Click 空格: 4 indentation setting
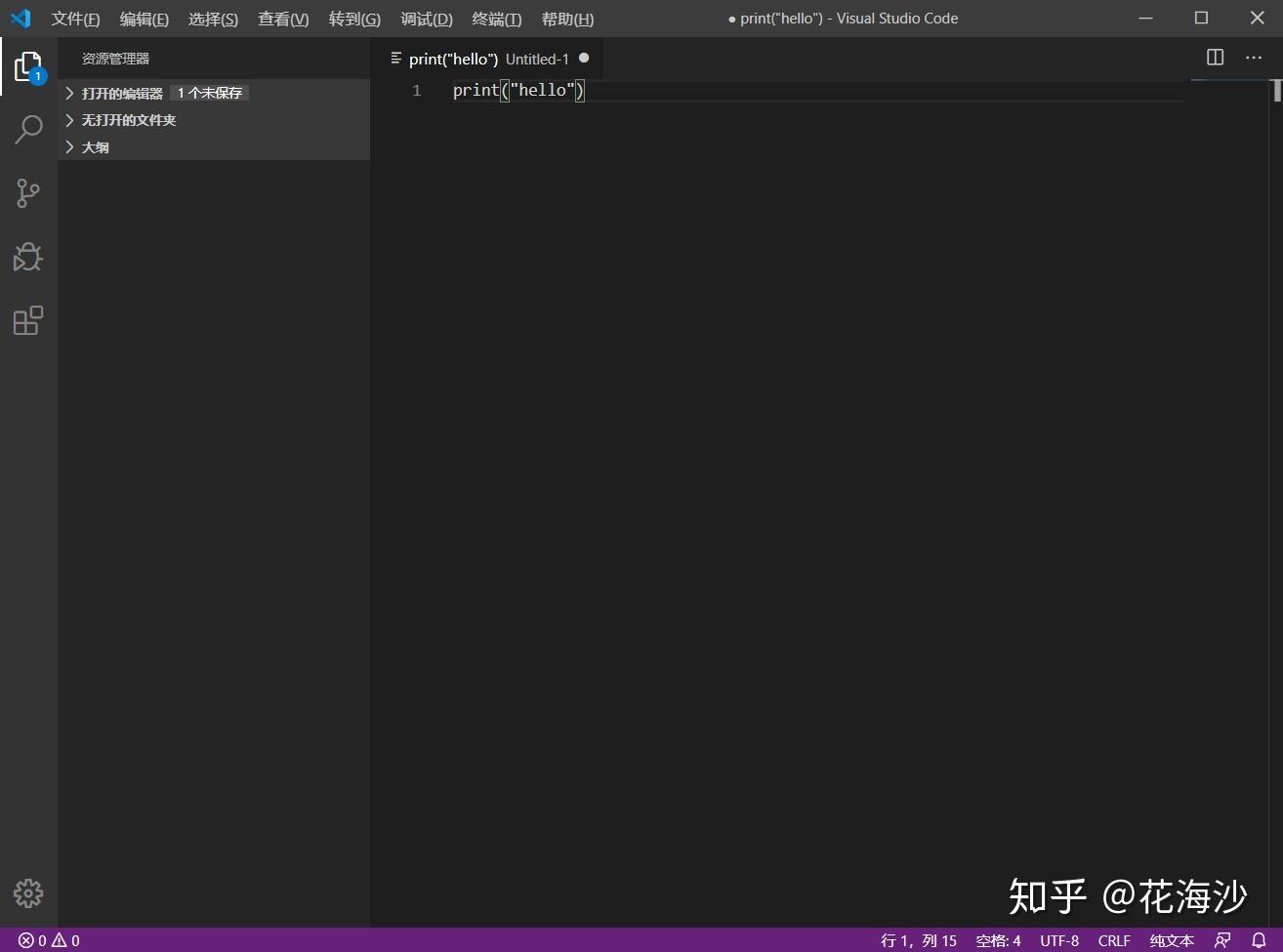Image resolution: width=1283 pixels, height=952 pixels. (997, 939)
